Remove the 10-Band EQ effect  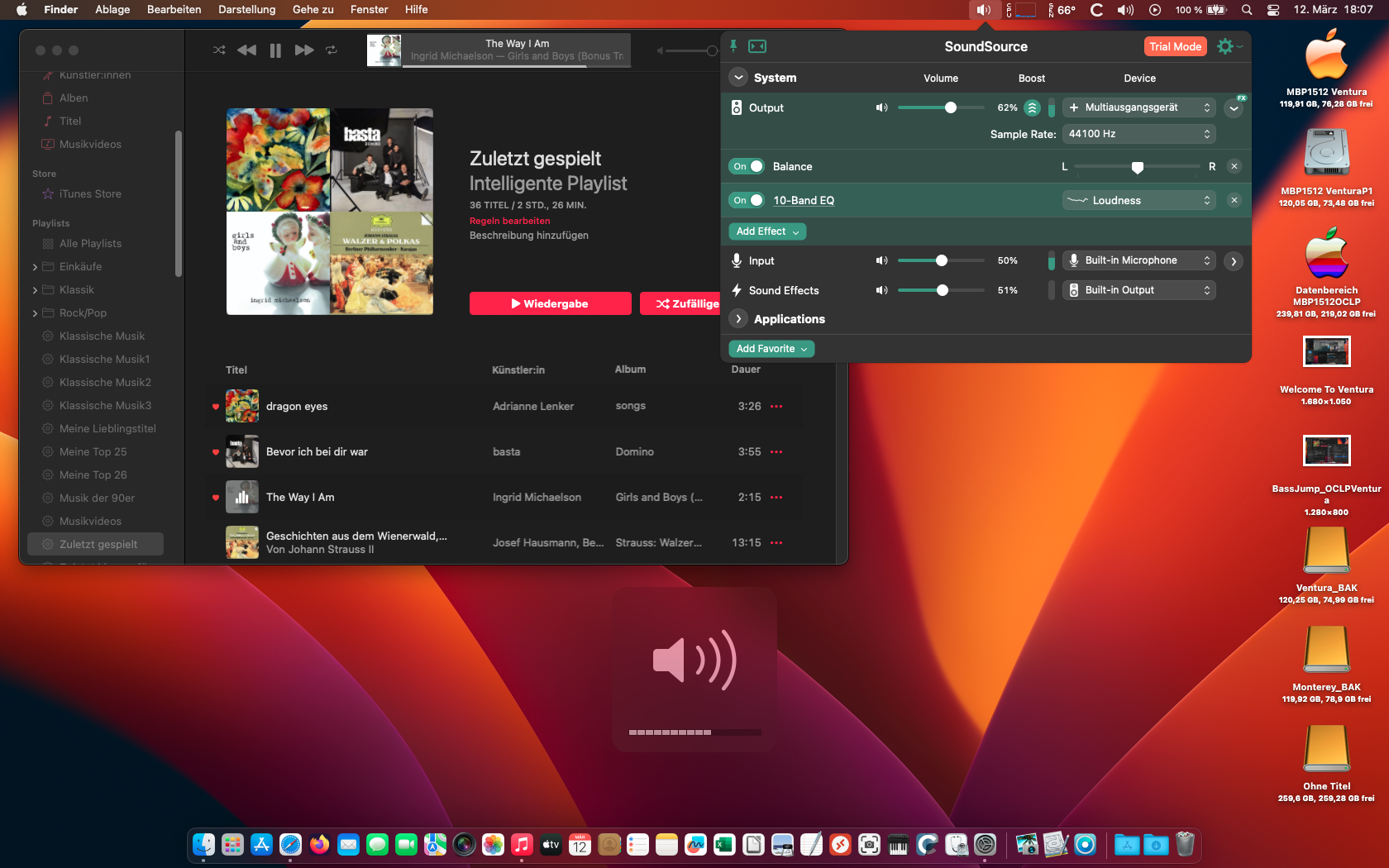coord(1234,200)
